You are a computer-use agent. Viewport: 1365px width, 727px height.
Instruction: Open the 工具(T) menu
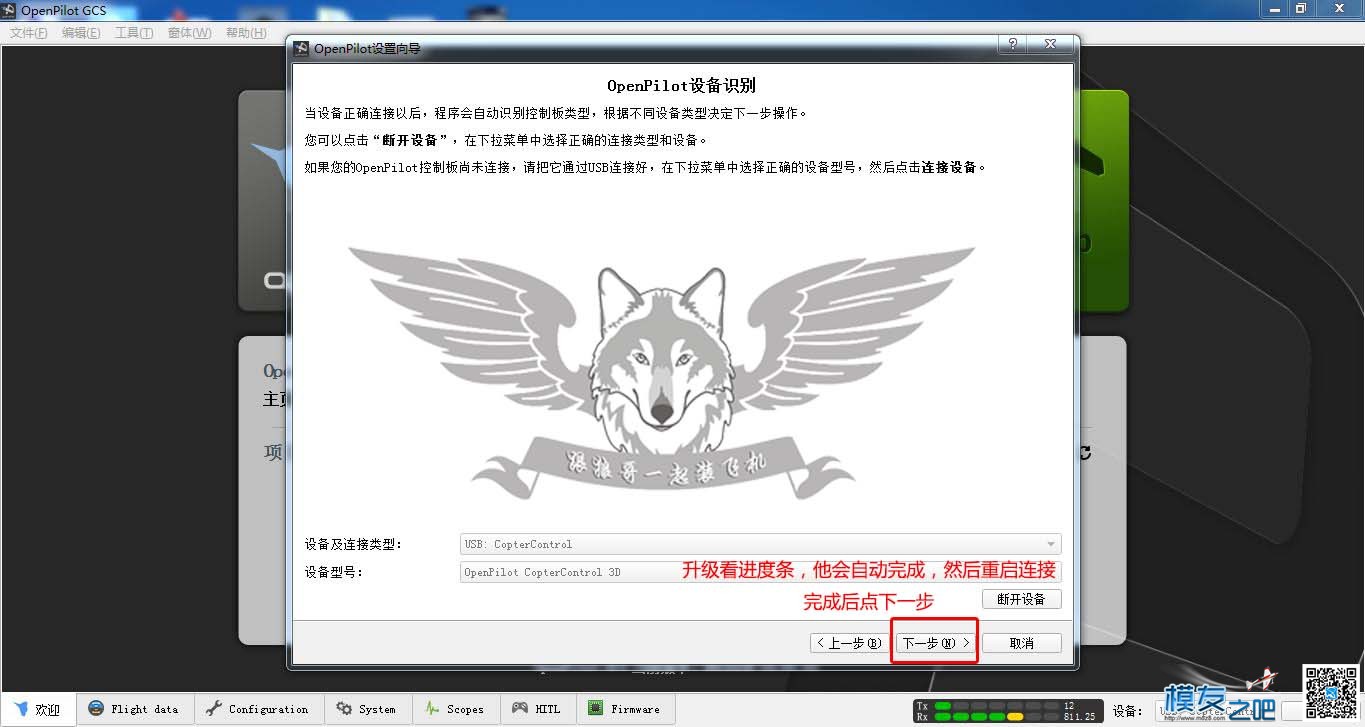click(134, 32)
